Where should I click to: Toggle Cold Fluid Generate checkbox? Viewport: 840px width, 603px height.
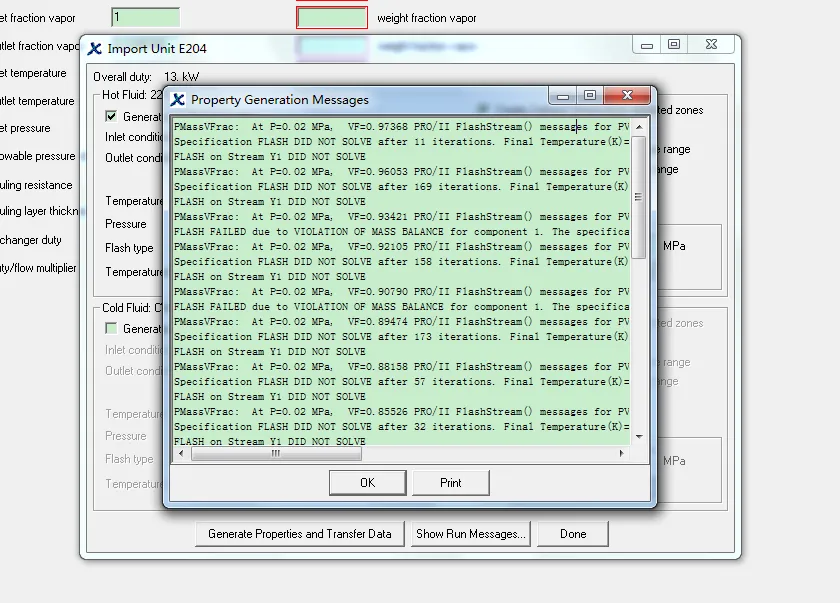[111, 328]
